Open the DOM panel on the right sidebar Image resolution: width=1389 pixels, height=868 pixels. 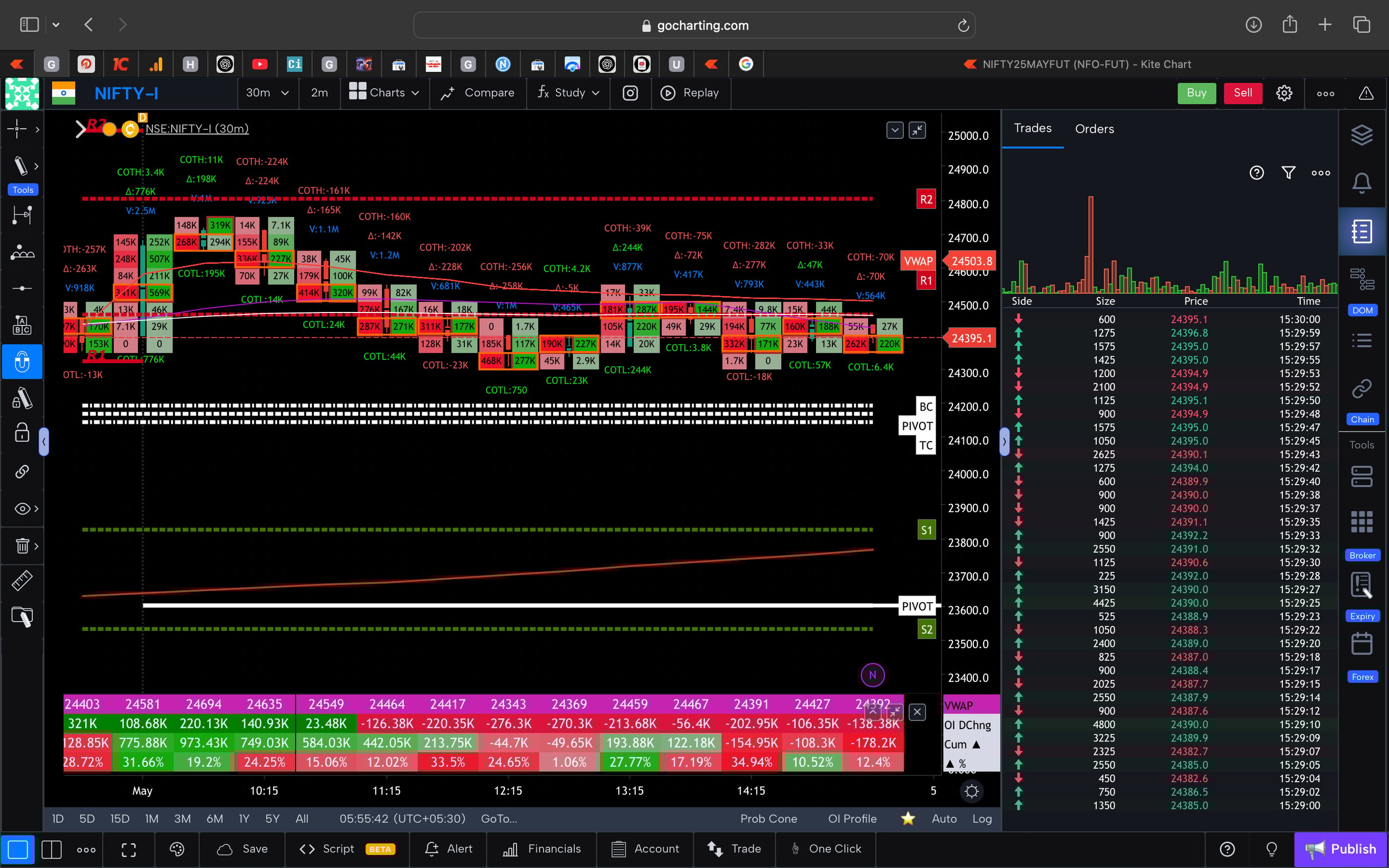point(1362,280)
